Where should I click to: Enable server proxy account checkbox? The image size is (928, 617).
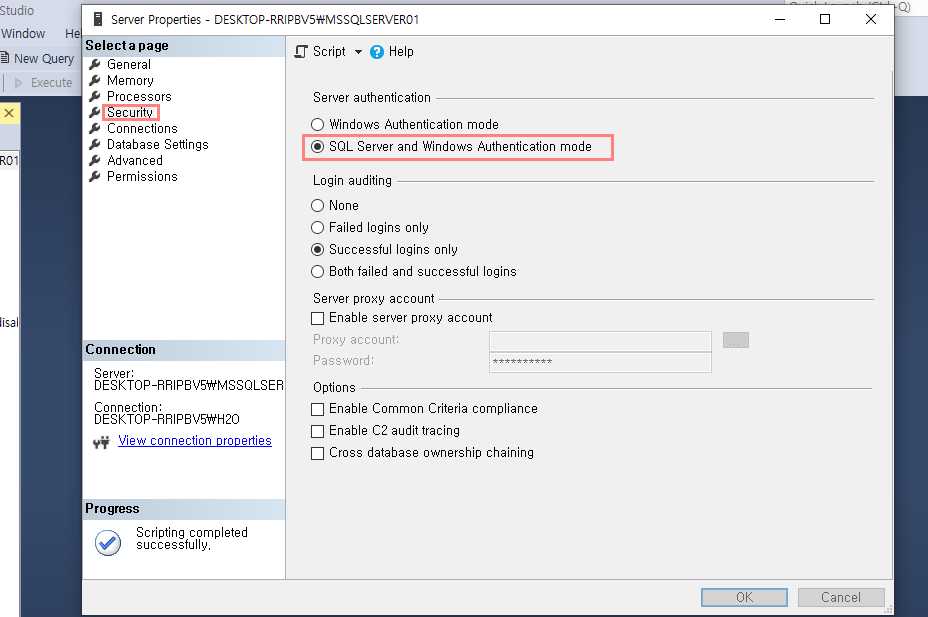tap(318, 318)
